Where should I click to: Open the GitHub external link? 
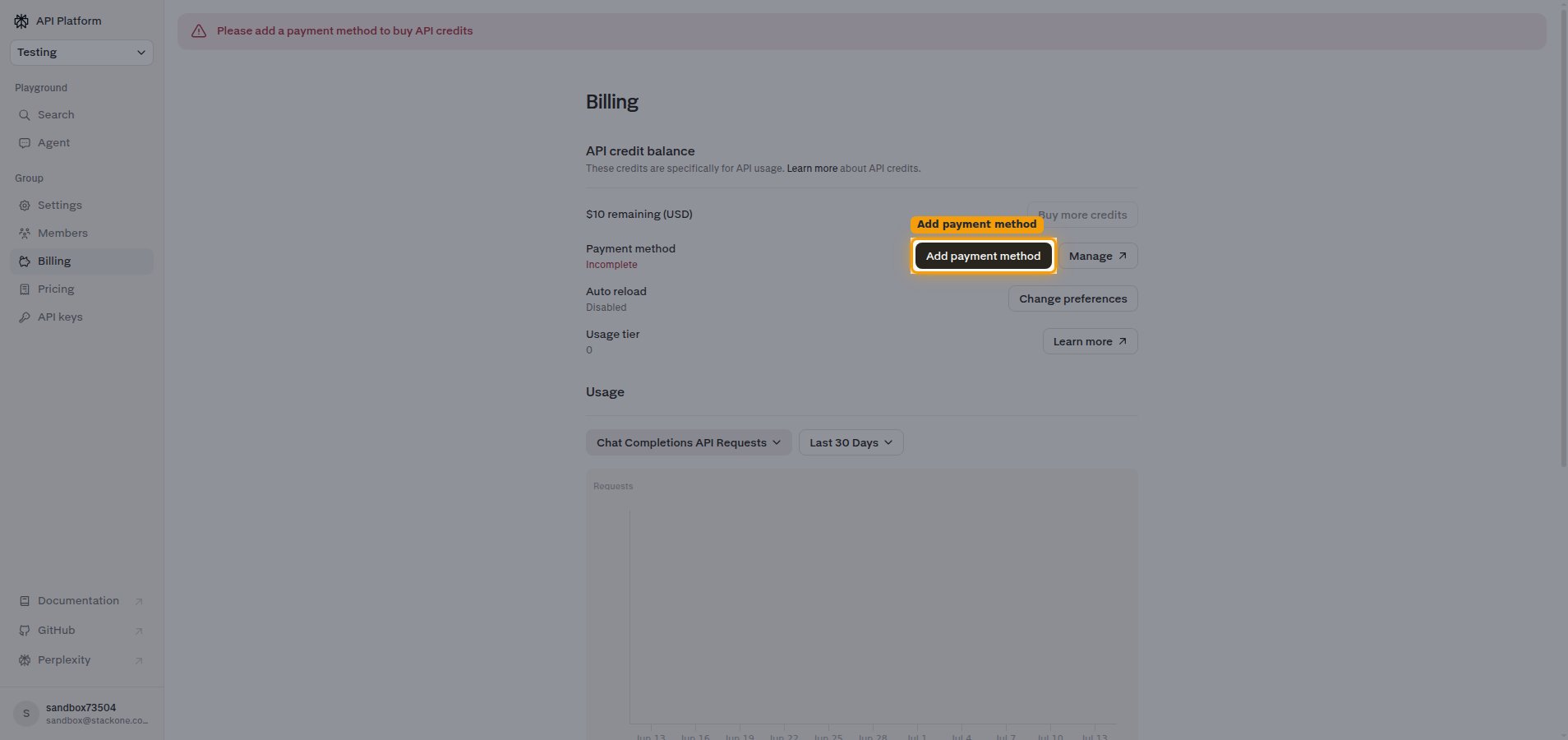[x=81, y=631]
